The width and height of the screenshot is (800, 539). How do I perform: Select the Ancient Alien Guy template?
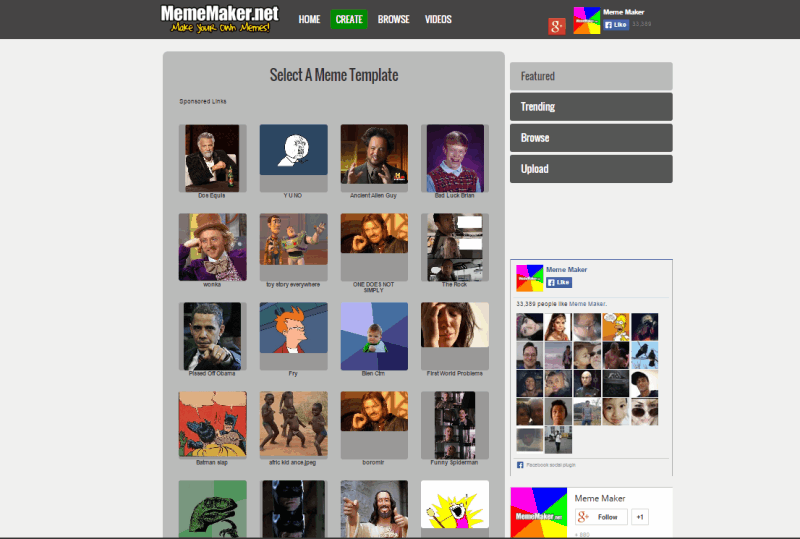point(374,158)
